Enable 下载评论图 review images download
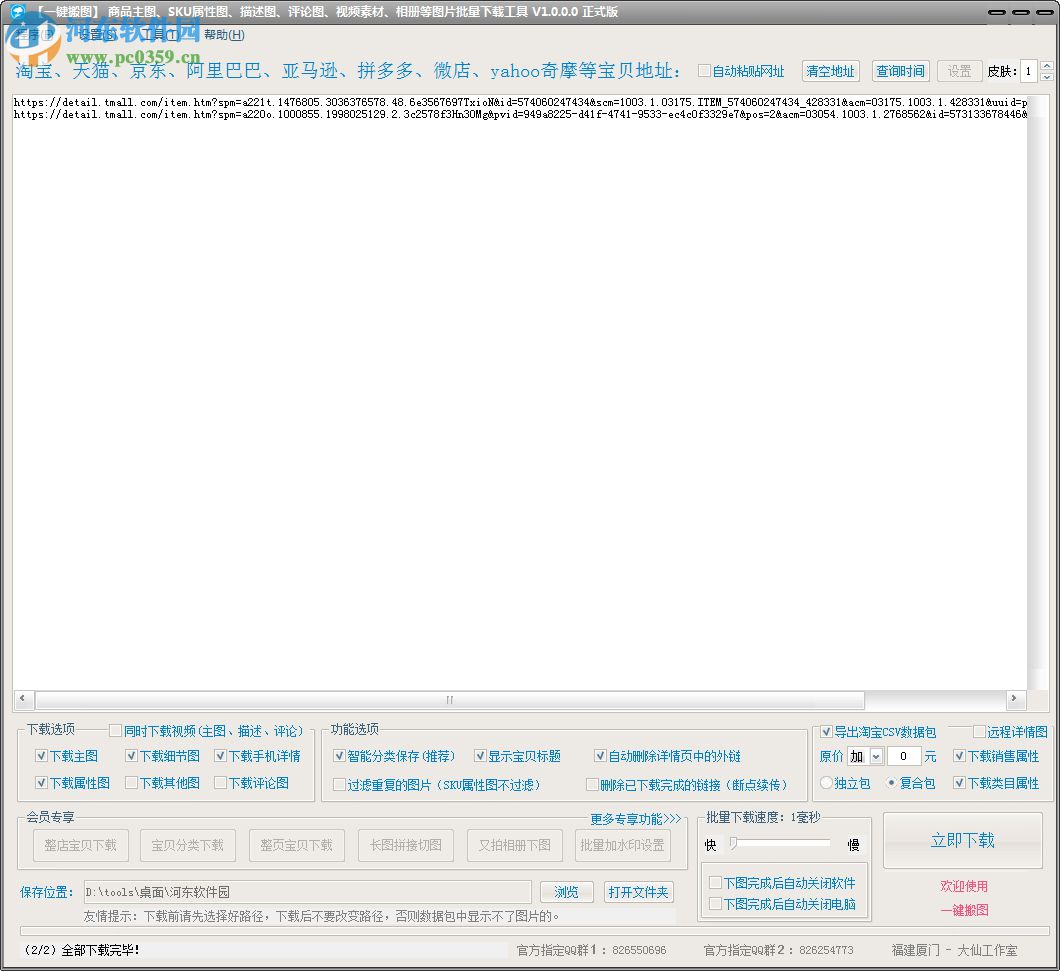Screen dimensions: 1060x971 (x=220, y=782)
